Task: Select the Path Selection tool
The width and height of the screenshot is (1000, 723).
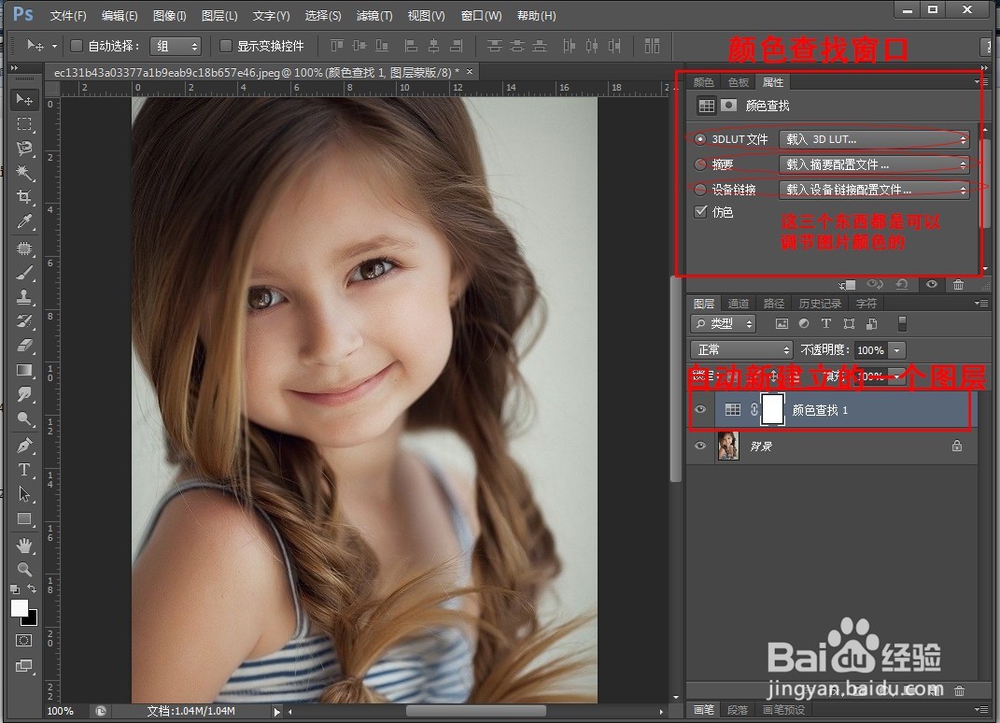Action: pos(24,494)
